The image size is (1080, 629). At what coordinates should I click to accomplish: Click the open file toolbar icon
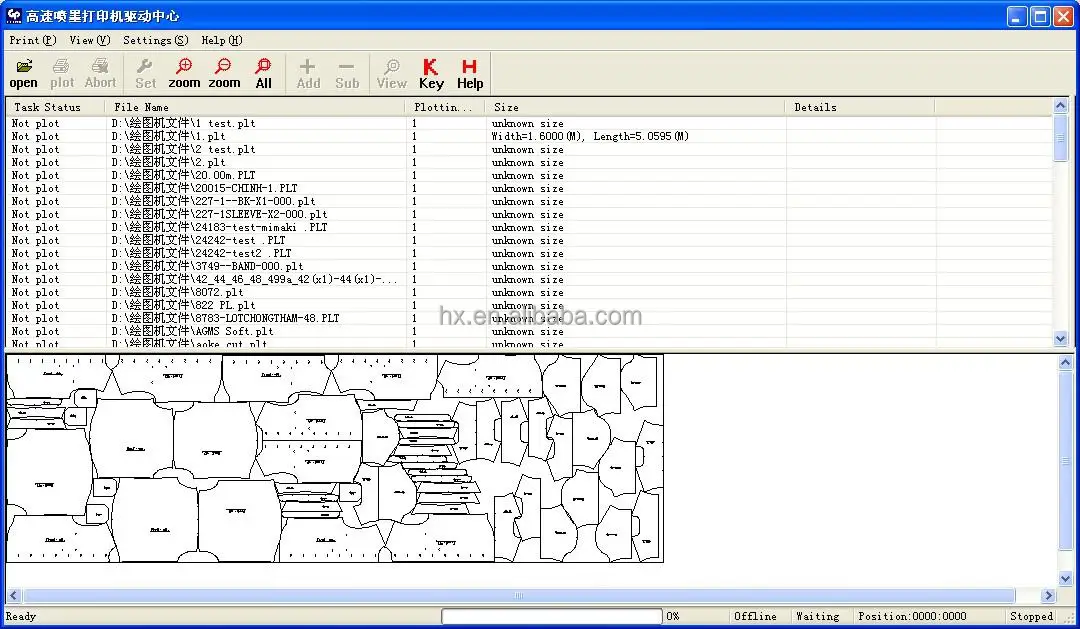23,73
